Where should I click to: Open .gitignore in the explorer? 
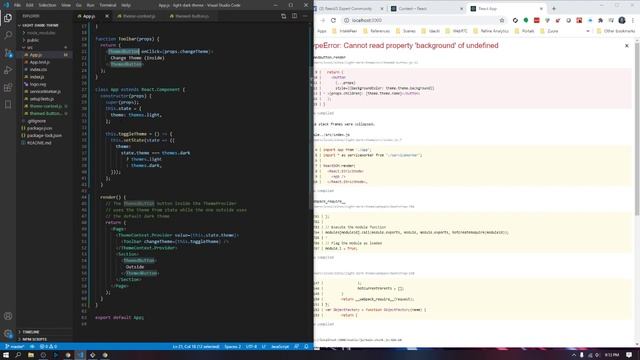click(36, 121)
